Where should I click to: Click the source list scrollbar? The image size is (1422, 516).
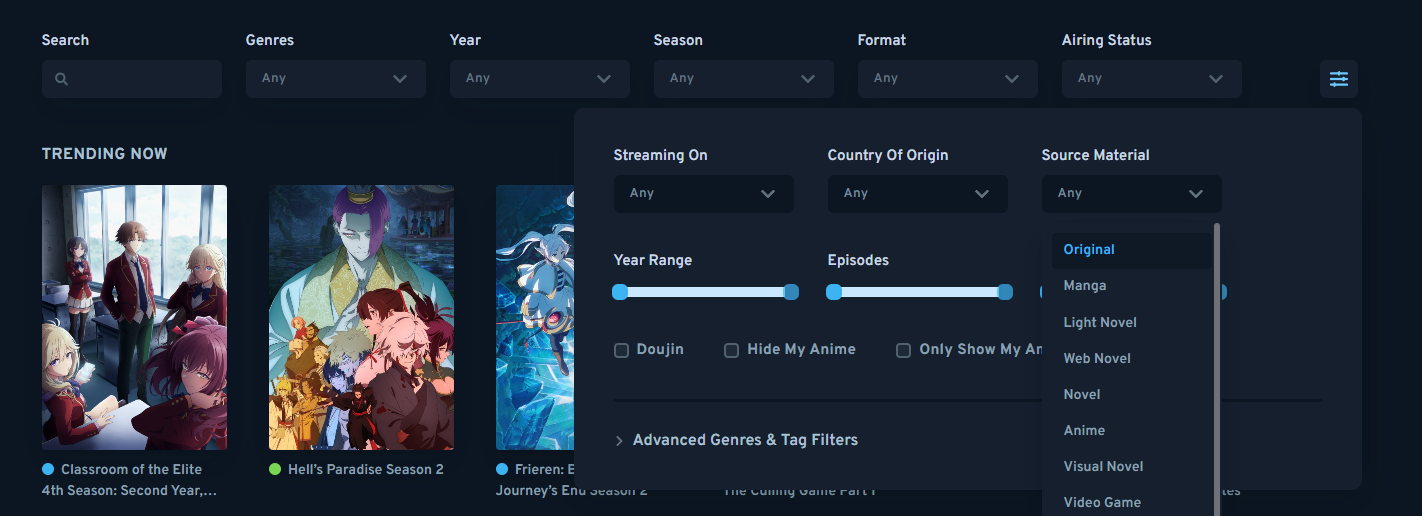pos(1217,370)
